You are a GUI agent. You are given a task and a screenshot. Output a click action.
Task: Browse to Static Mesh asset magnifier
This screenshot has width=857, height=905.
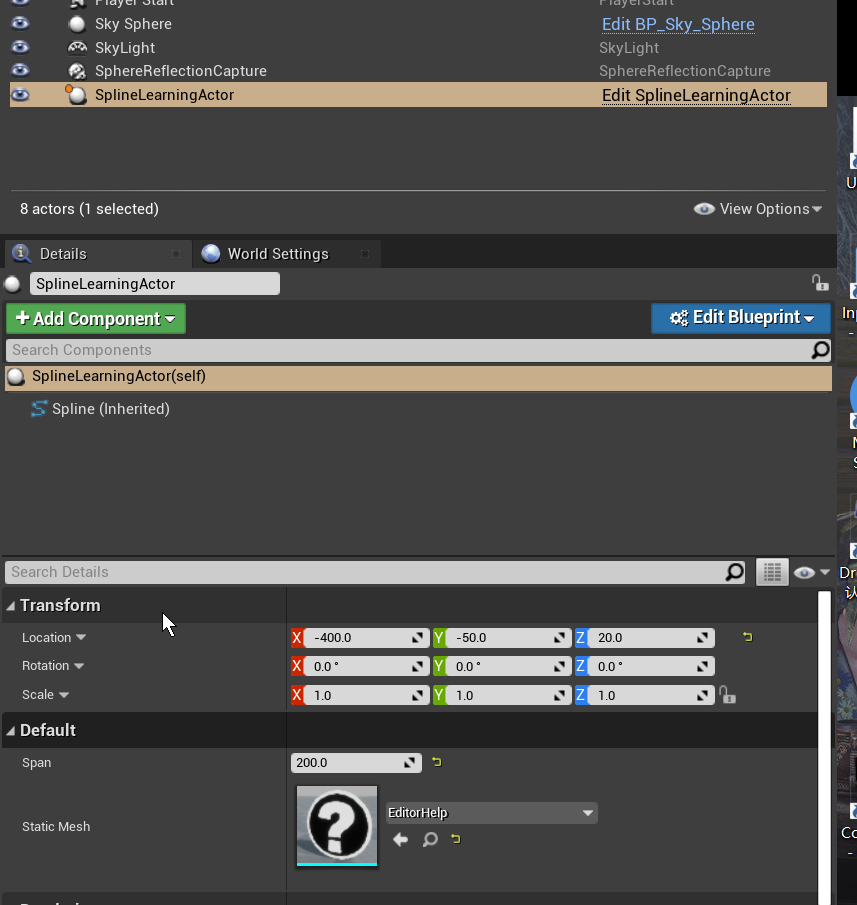pyautogui.click(x=430, y=839)
